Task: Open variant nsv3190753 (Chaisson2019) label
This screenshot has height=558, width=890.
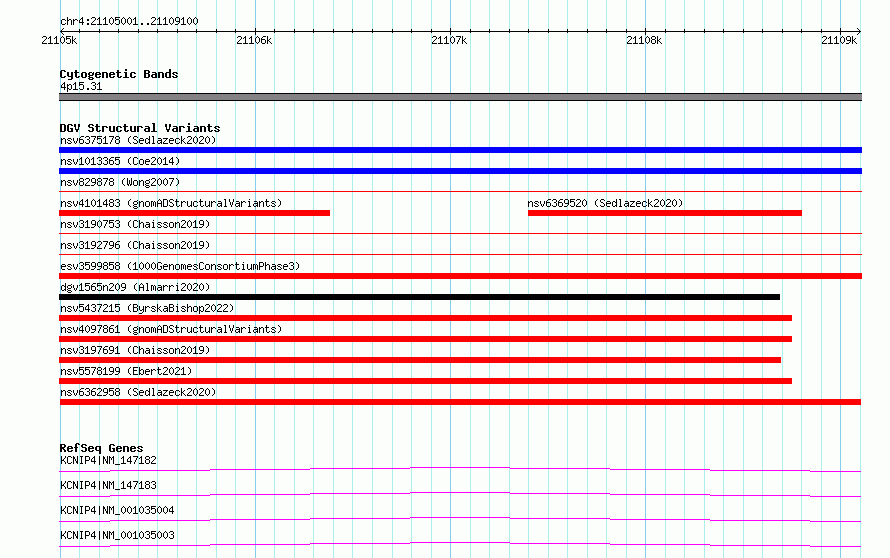Action: pos(135,224)
